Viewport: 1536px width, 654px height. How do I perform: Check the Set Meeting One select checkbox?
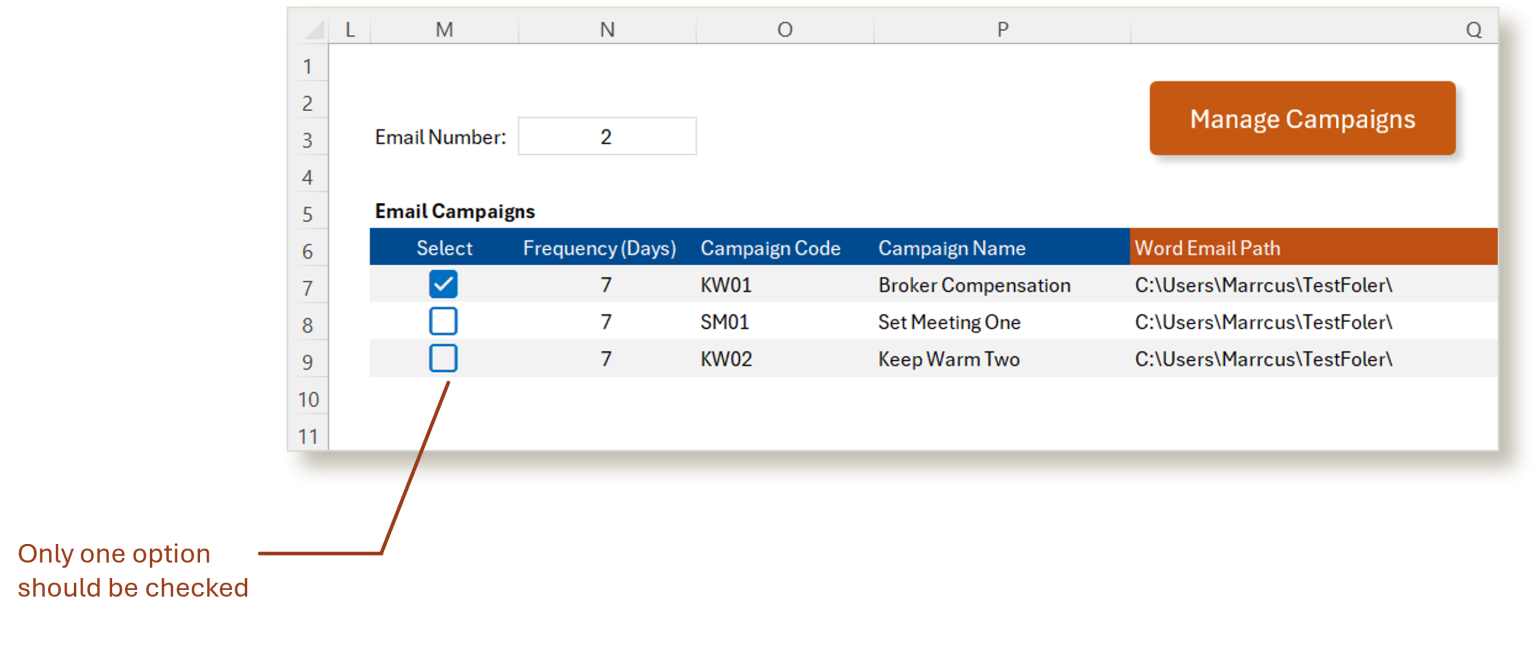[x=443, y=321]
